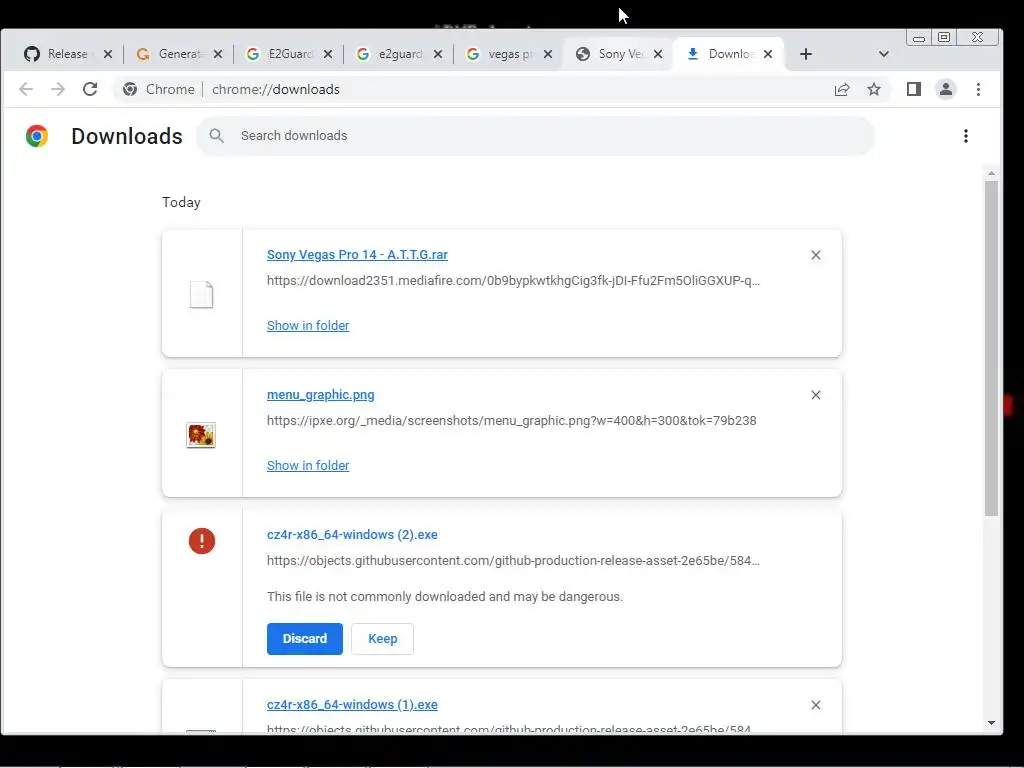Screen dimensions: 1024x768
Task: Click the cz4r-x86_64-windows (2).exe file name
Action: click(x=352, y=534)
